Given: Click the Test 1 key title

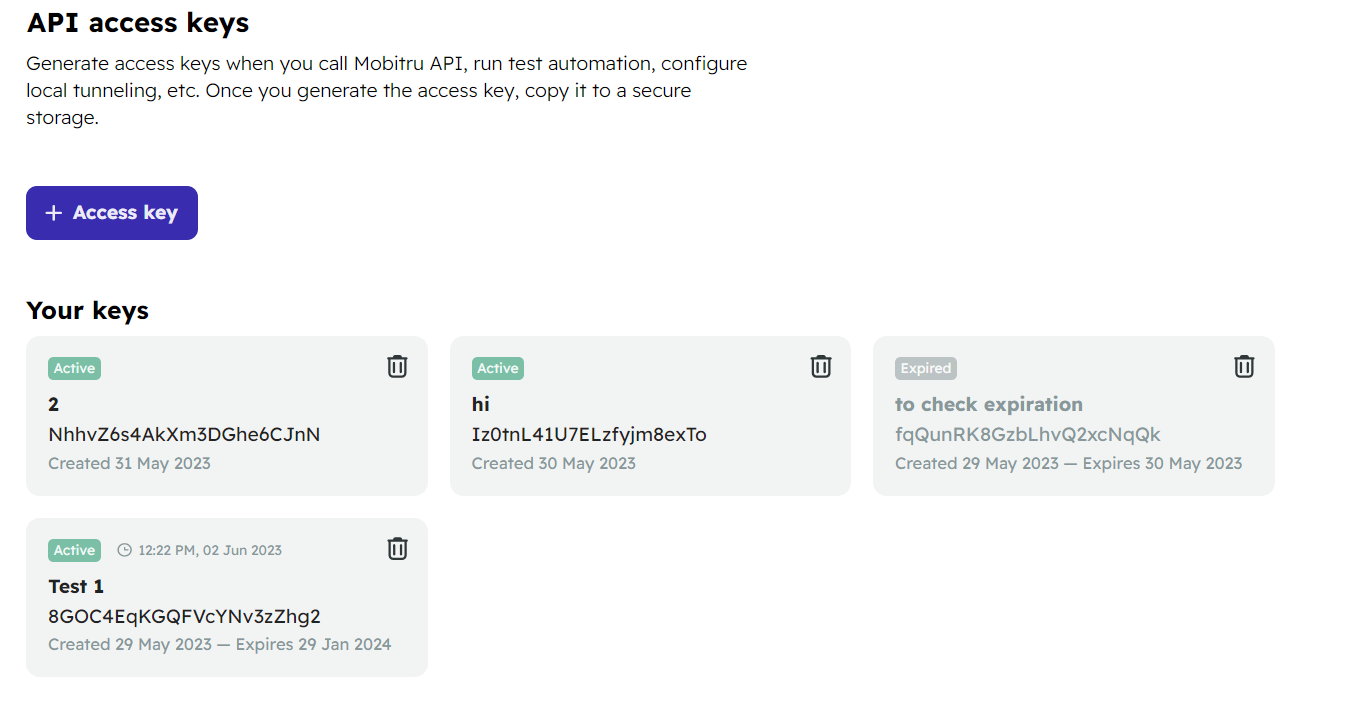Looking at the screenshot, I should click(76, 586).
